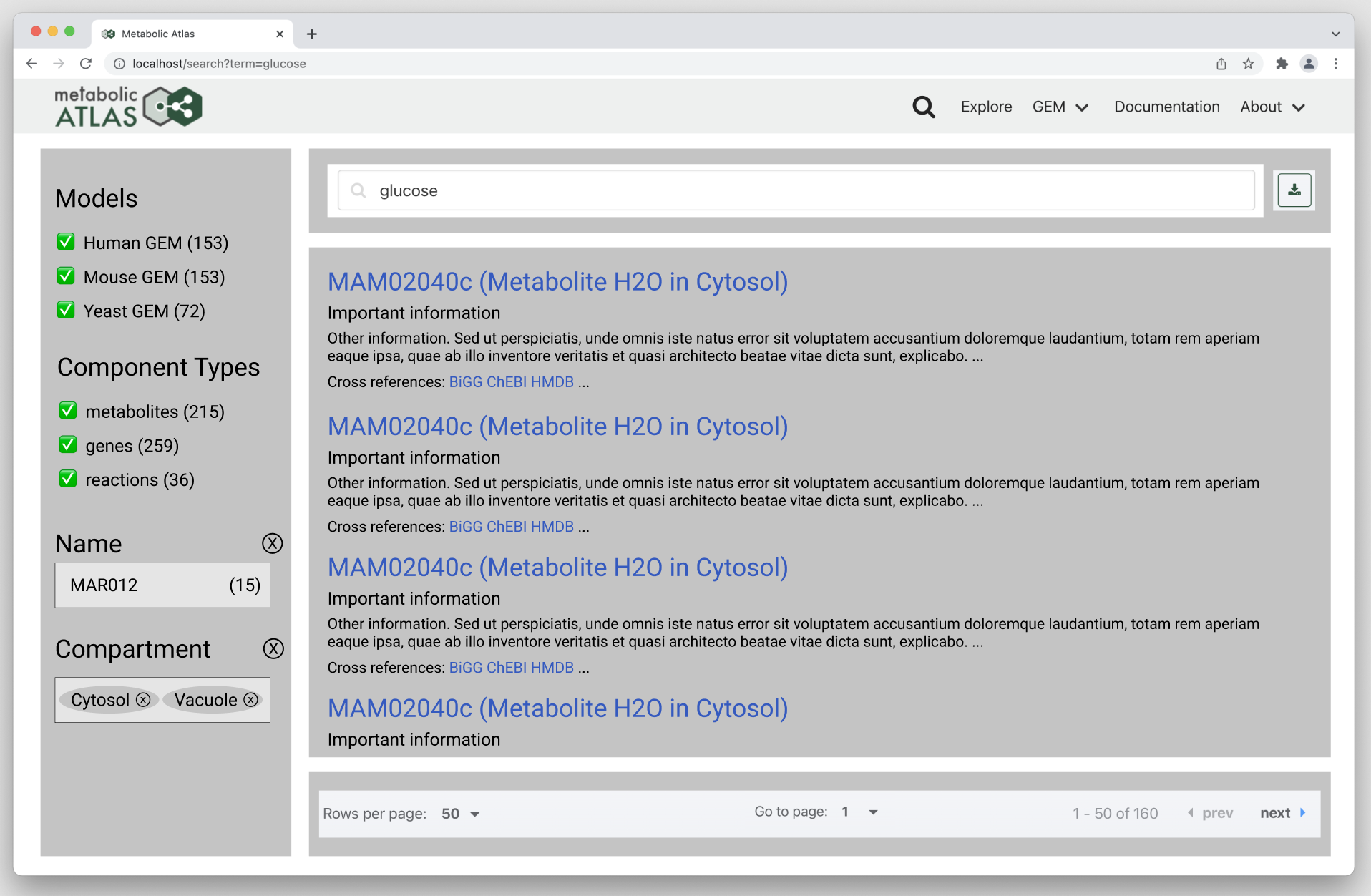Clear the Name filter using the X icon
The width and height of the screenshot is (1371, 896).
point(272,543)
